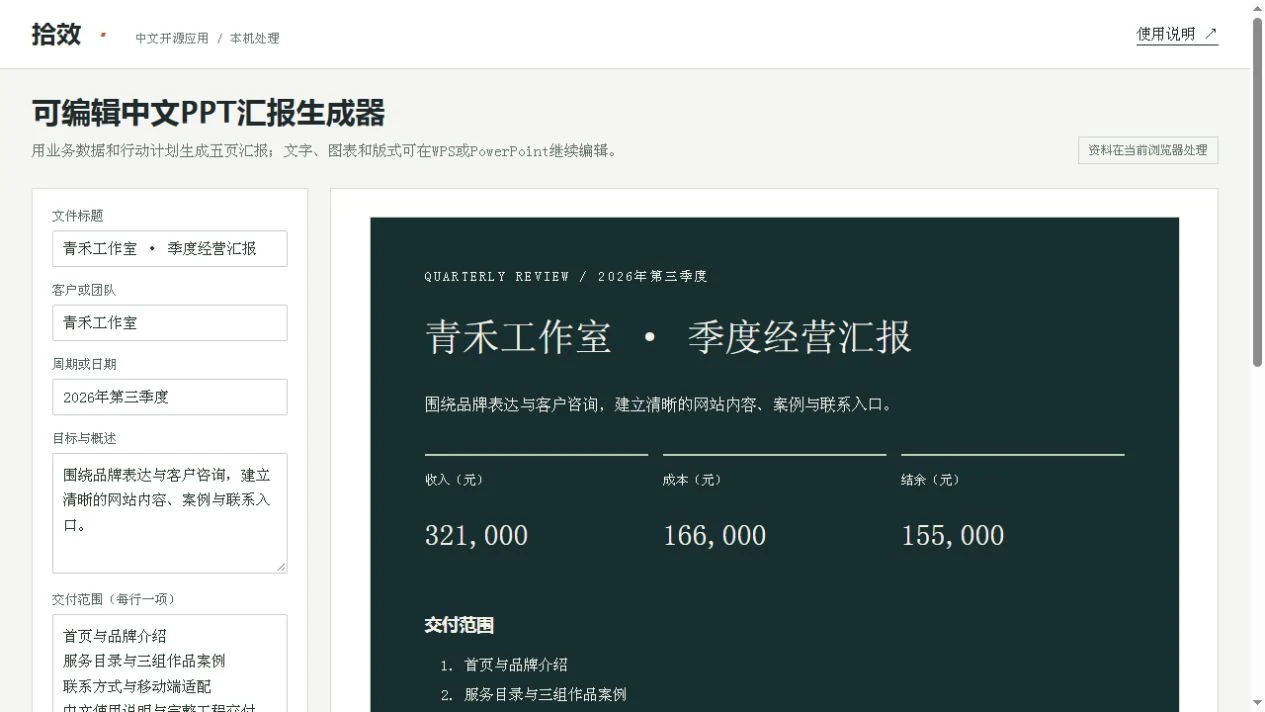Viewport: 1265px width, 712px height.
Task: Click the 周期或日期 input field
Action: [170, 397]
